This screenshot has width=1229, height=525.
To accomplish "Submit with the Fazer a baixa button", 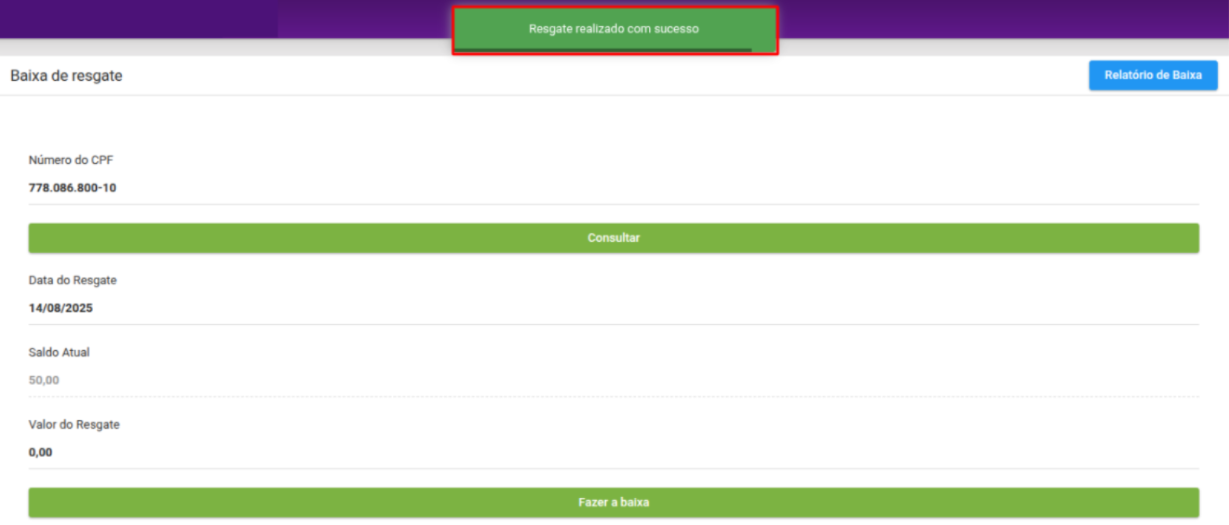I will [x=613, y=502].
